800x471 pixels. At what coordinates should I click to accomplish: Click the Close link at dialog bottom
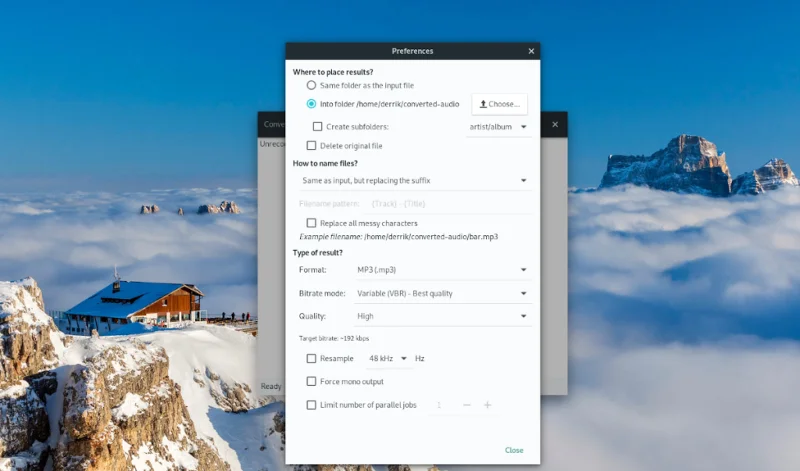coord(514,450)
